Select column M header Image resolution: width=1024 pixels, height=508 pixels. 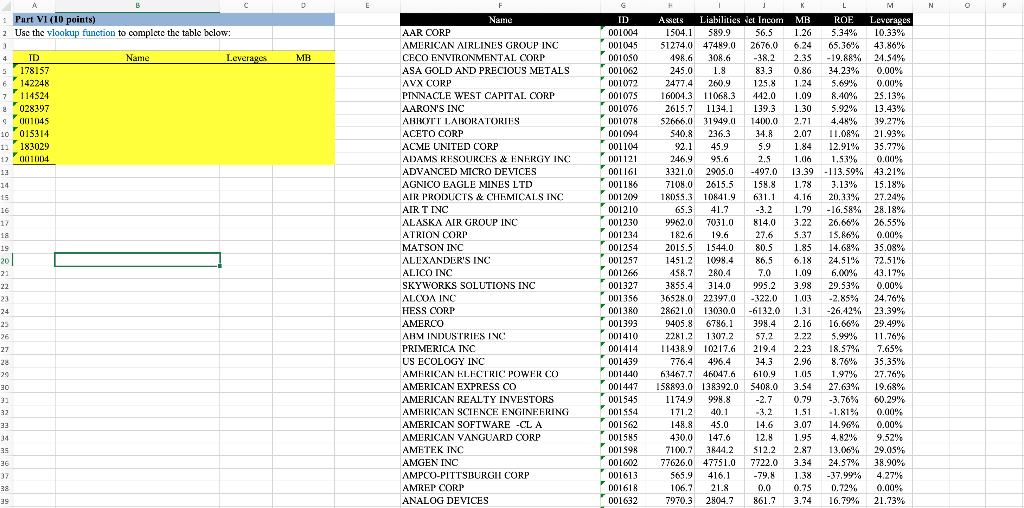[x=889, y=5]
